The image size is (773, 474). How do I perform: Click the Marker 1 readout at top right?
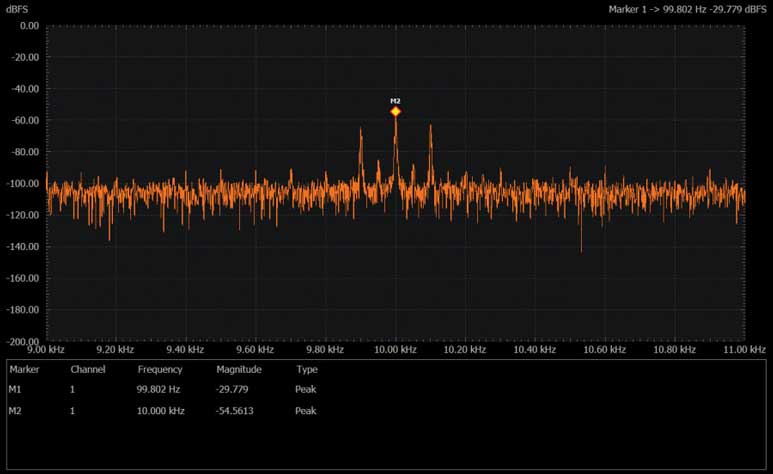688,8
